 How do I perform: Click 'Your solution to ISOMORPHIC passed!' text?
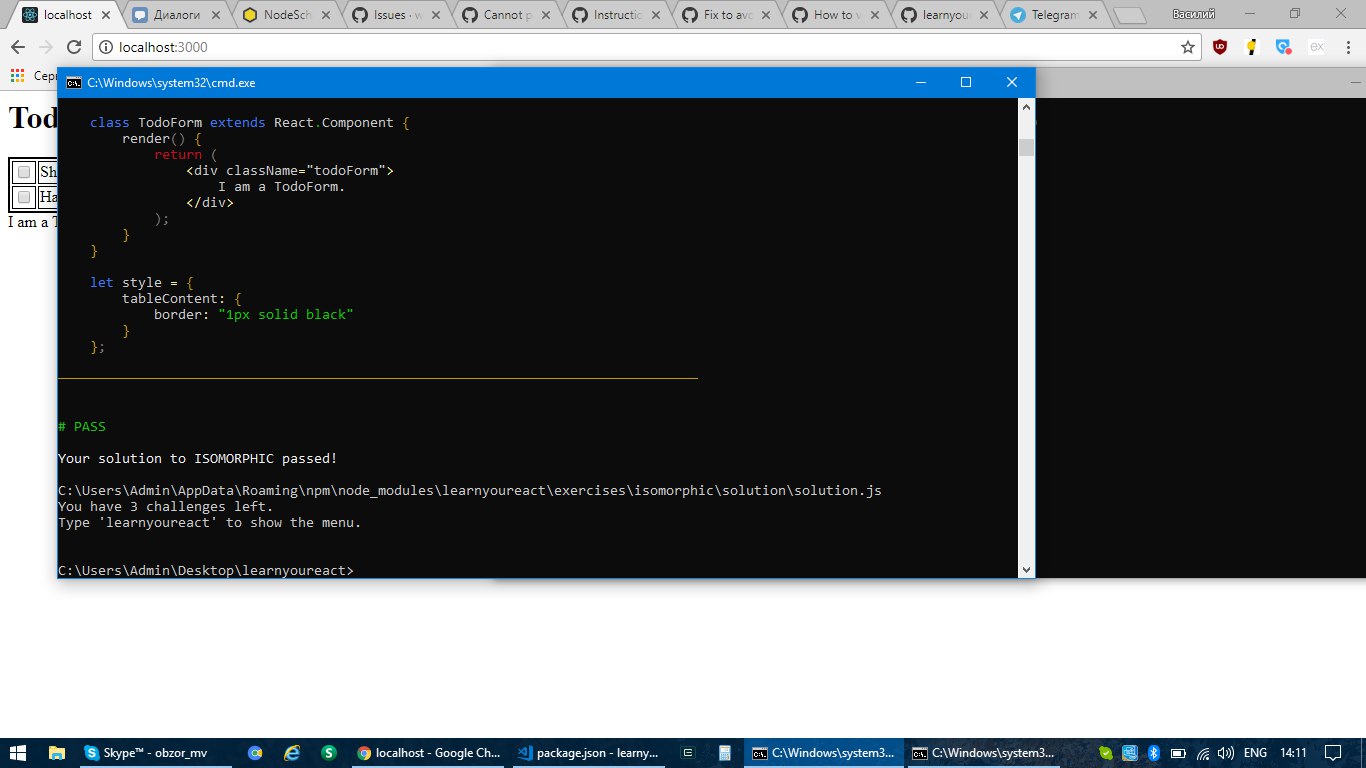coord(198,459)
